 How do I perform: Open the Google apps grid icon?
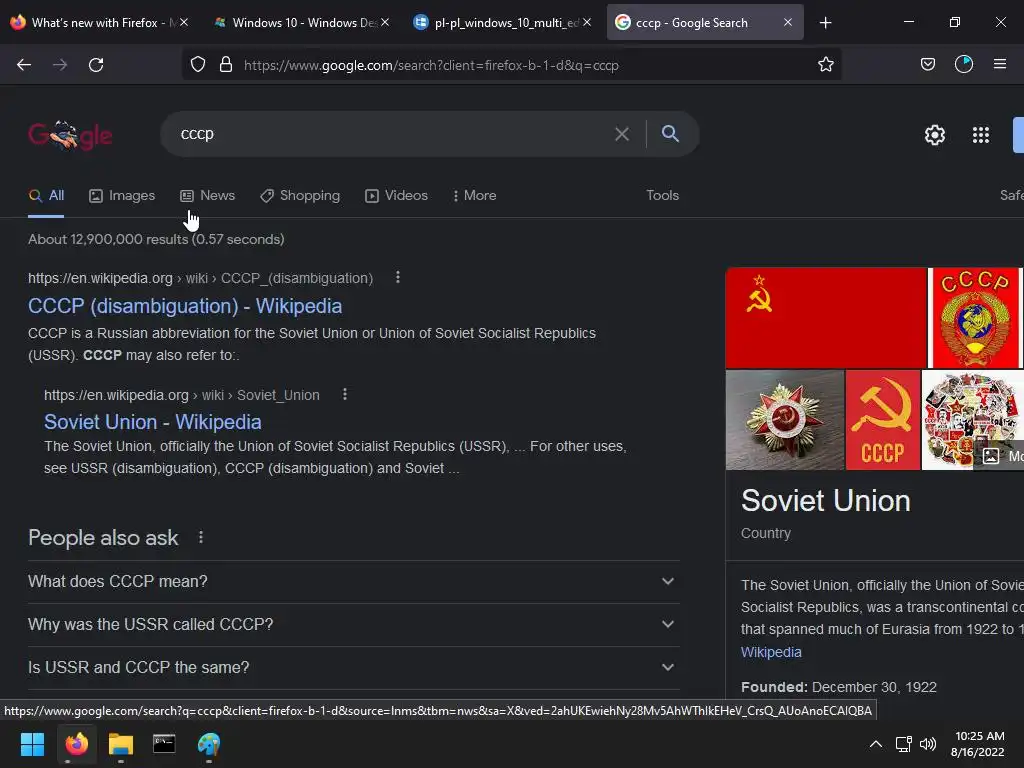click(x=981, y=135)
